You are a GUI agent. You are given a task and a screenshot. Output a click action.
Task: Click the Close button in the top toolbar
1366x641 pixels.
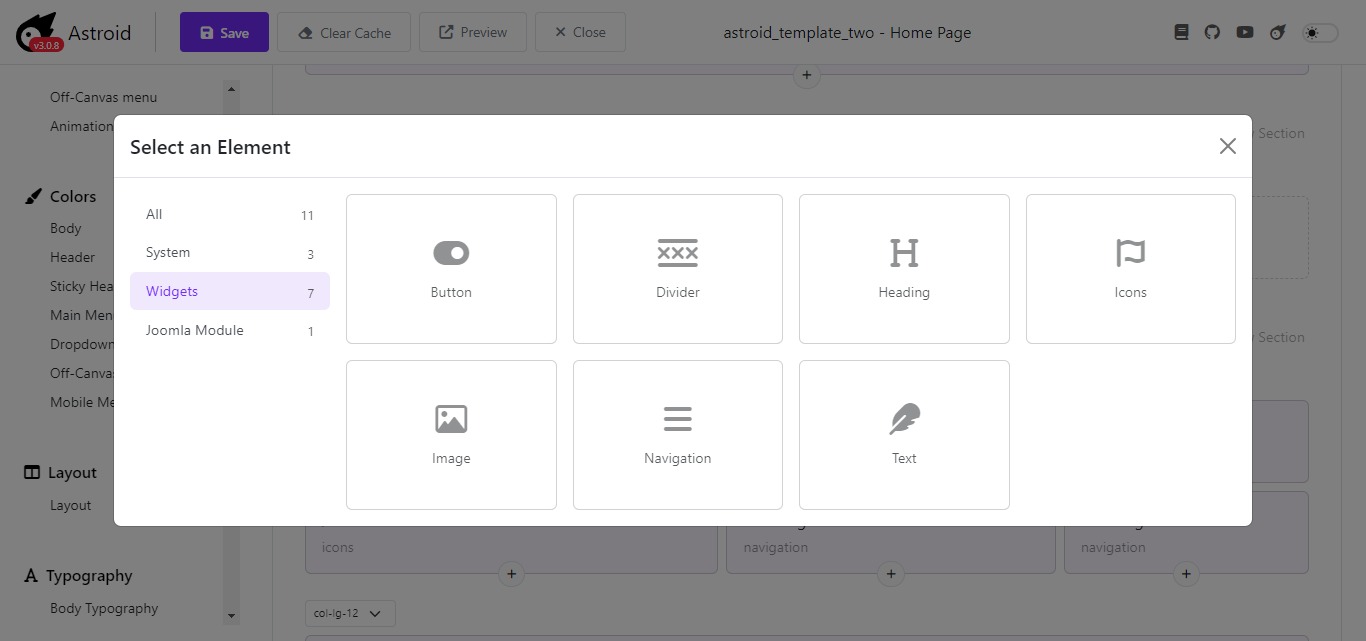580,32
